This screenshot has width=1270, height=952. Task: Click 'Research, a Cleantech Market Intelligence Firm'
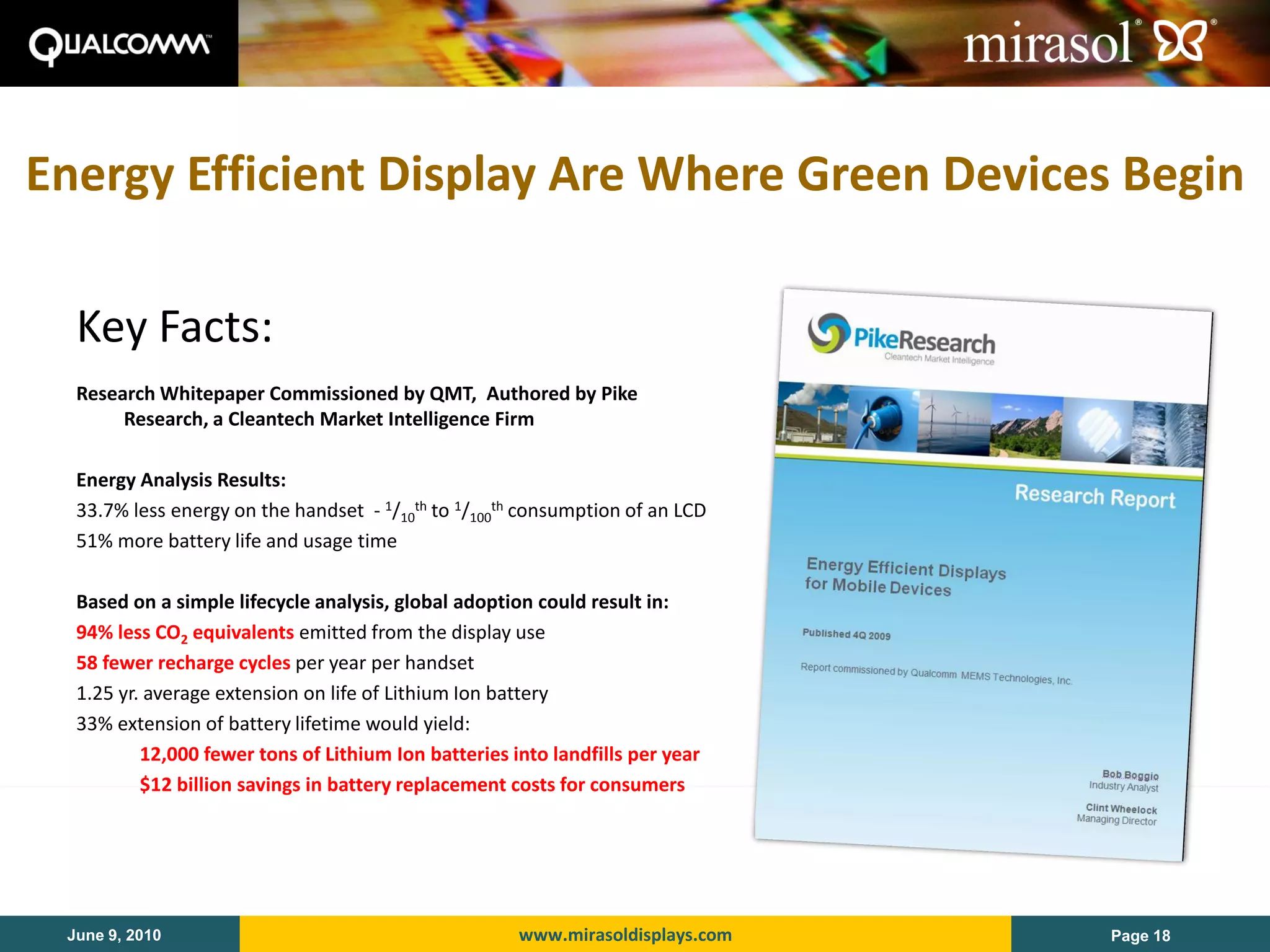pos(329,419)
